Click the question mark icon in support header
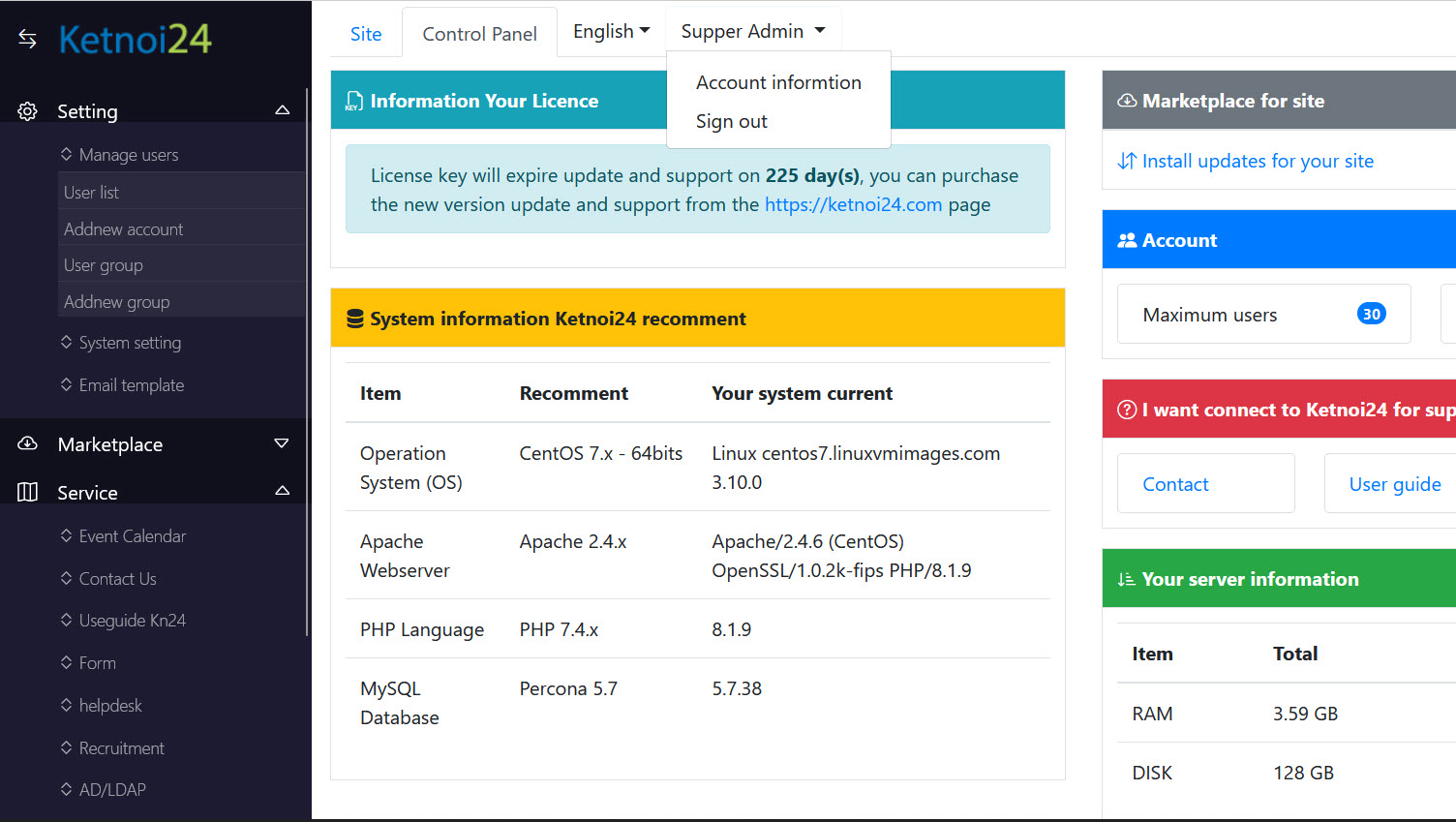The image size is (1456, 822). pyautogui.click(x=1127, y=410)
